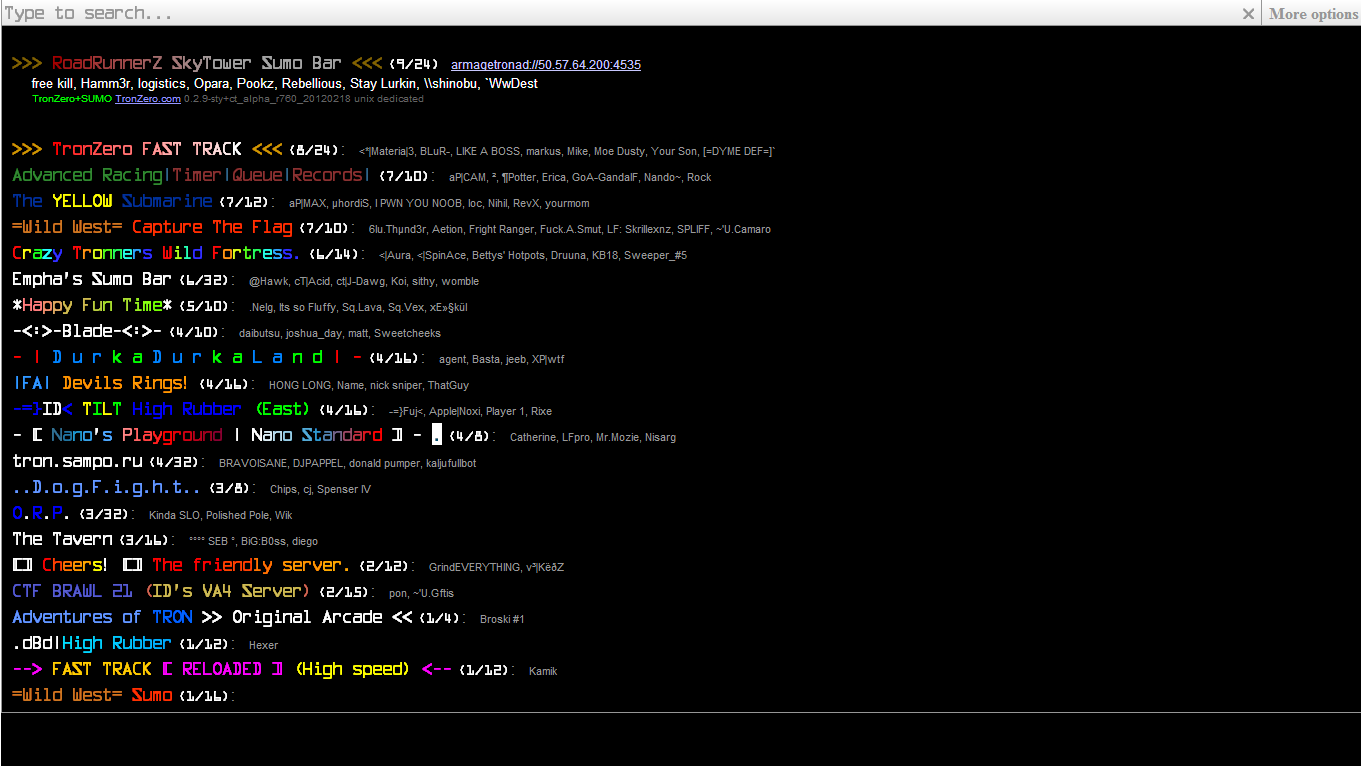Open the tron.sampo.ru server entry
Image resolution: width=1361 pixels, height=767 pixels.
(x=78, y=462)
